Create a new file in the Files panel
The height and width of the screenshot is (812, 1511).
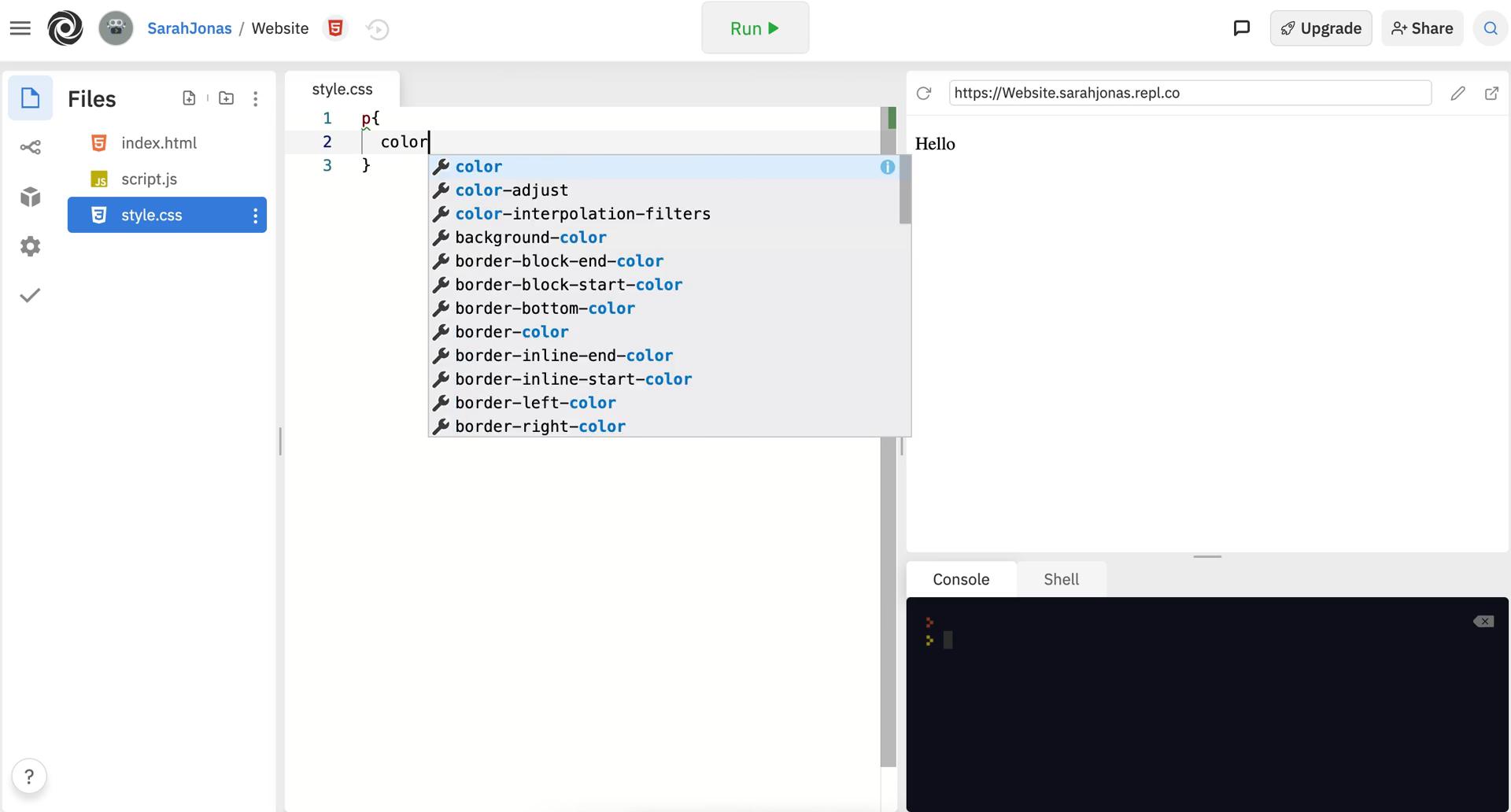pos(188,98)
